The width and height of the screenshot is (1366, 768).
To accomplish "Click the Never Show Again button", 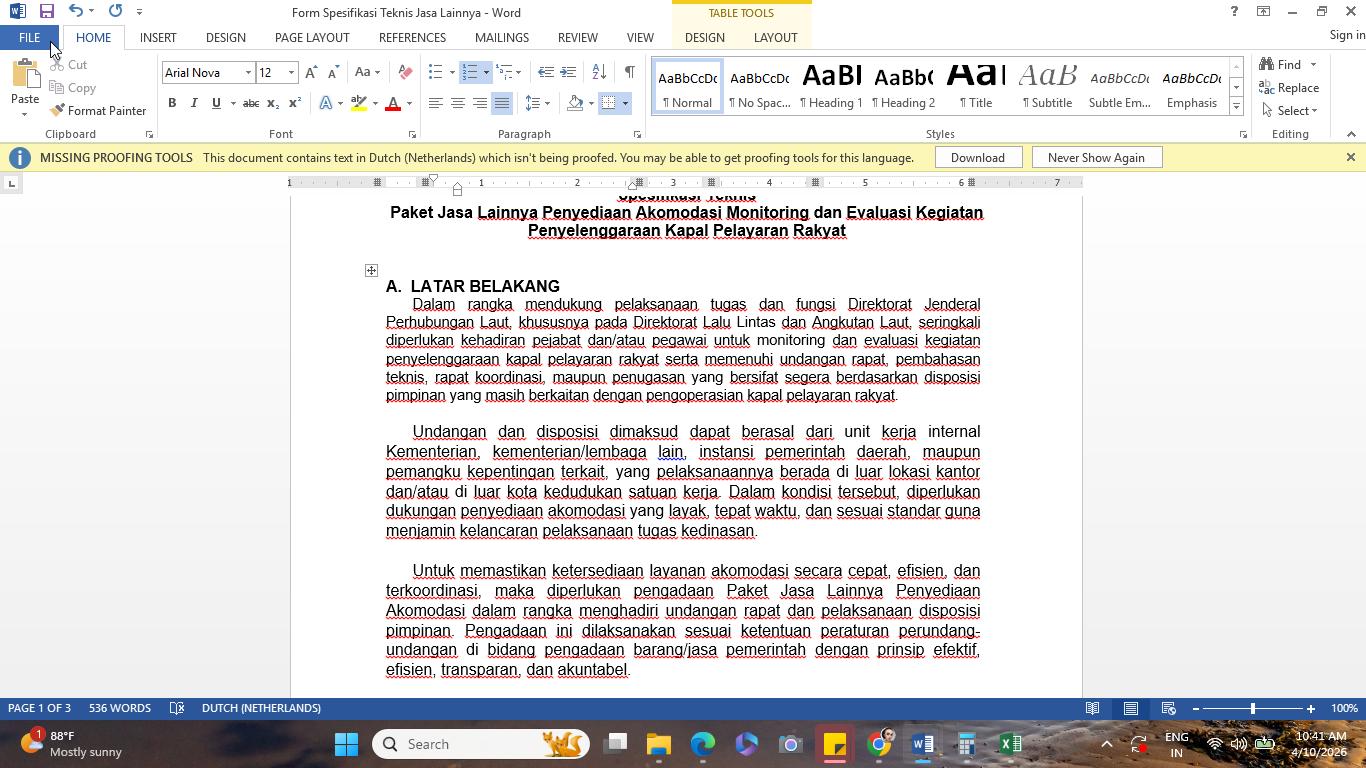I will pos(1096,158).
